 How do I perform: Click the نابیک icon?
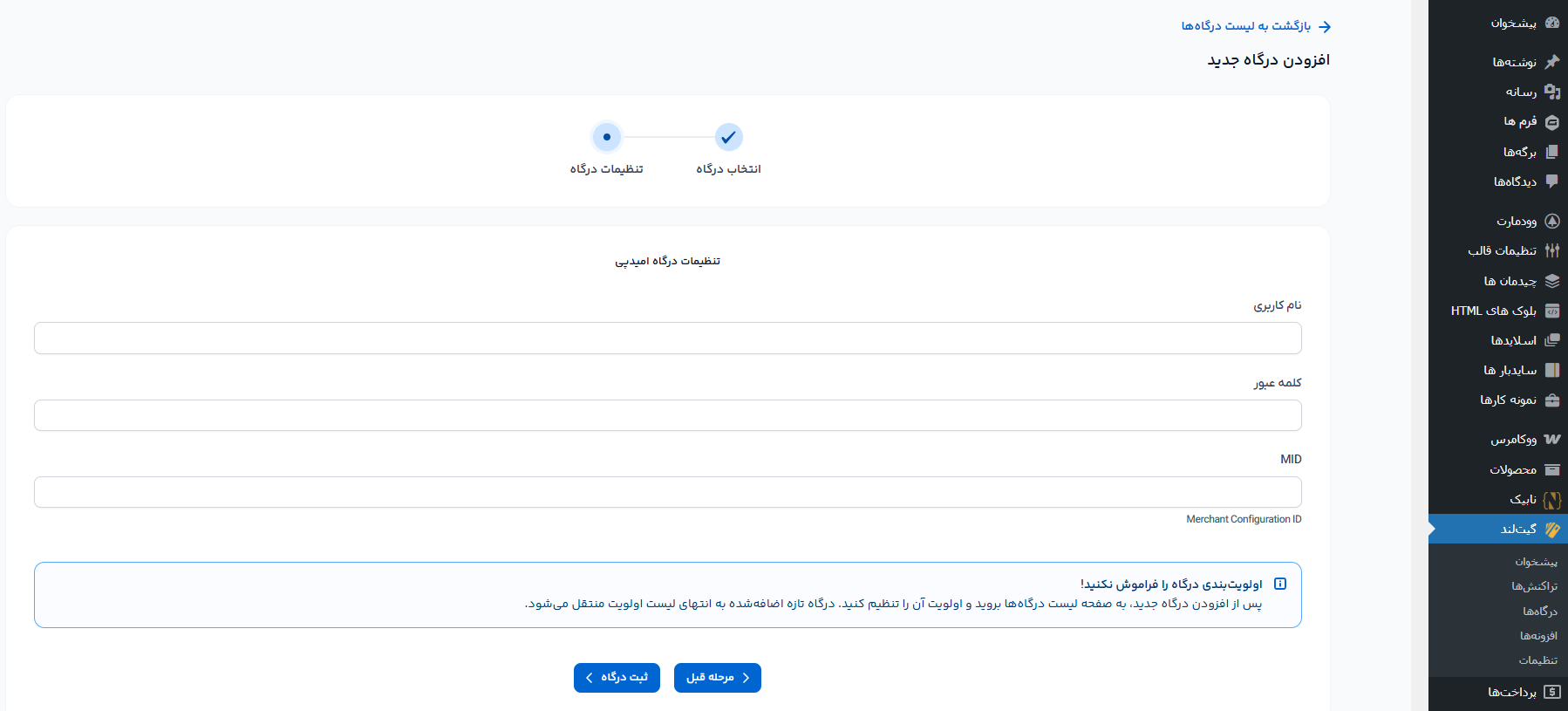[1551, 500]
